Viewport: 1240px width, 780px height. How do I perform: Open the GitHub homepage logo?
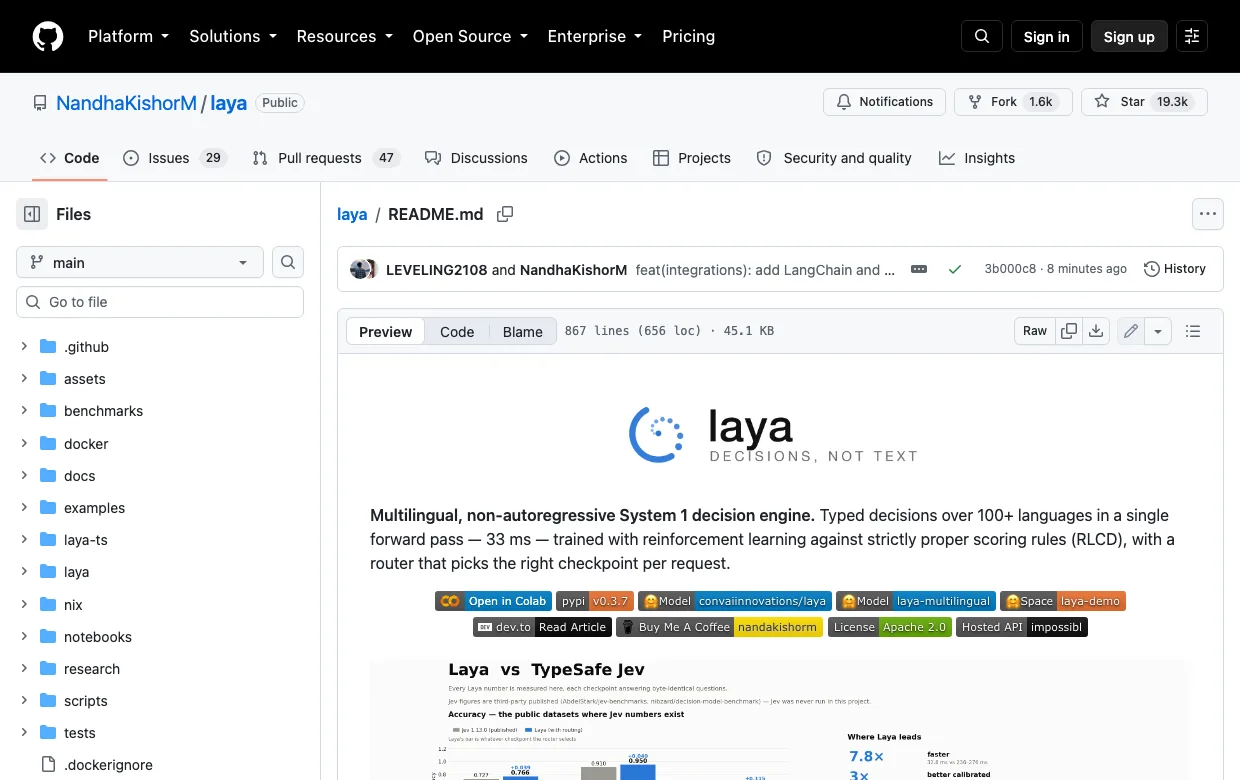point(48,36)
